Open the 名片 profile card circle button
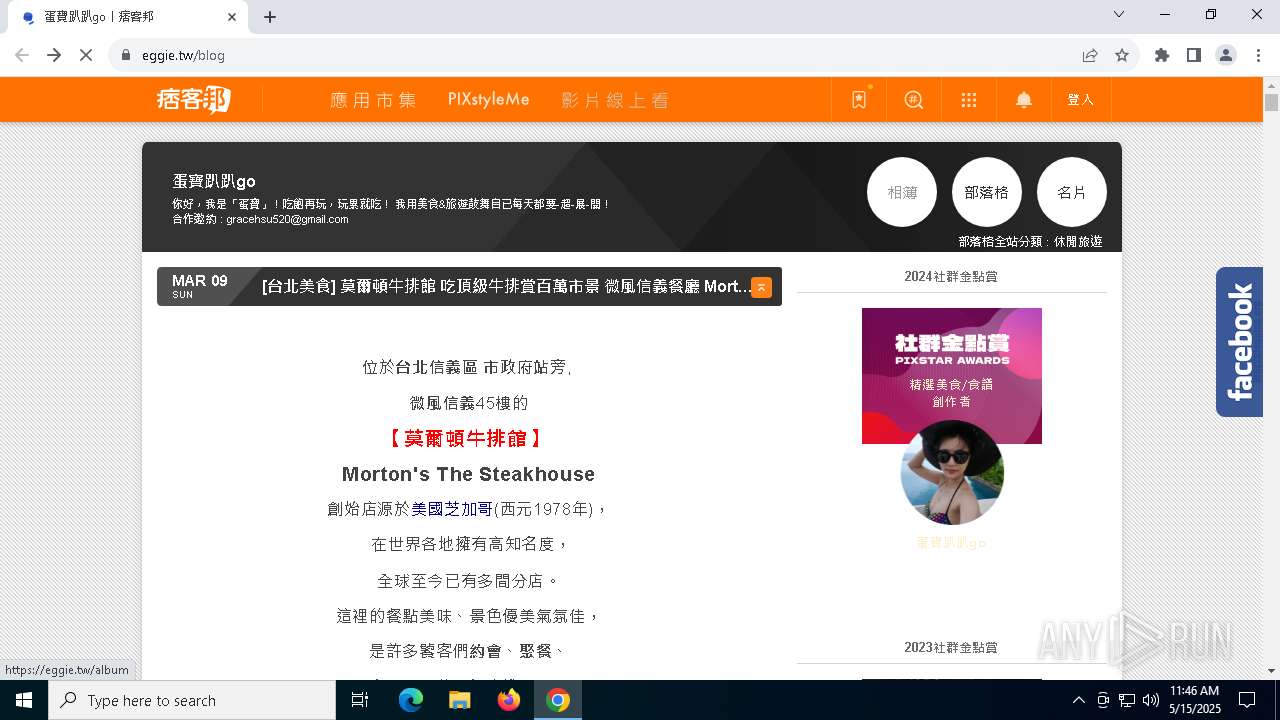 tap(1072, 192)
